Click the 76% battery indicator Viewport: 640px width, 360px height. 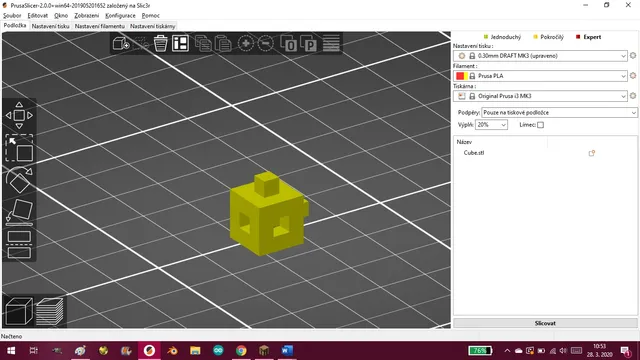click(x=480, y=351)
